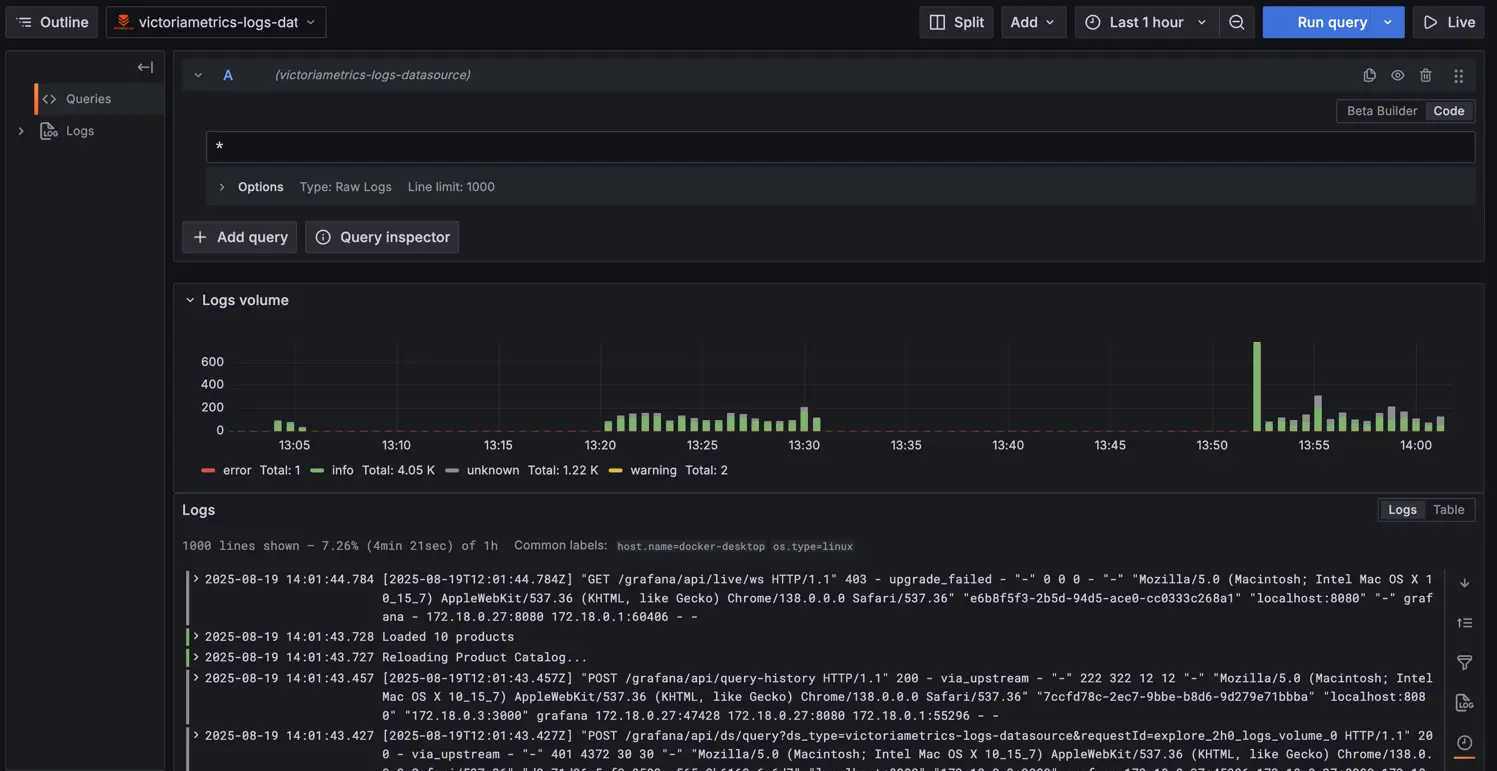This screenshot has width=1497, height=771.
Task: Switch log results to Logs view
Action: 1402,510
